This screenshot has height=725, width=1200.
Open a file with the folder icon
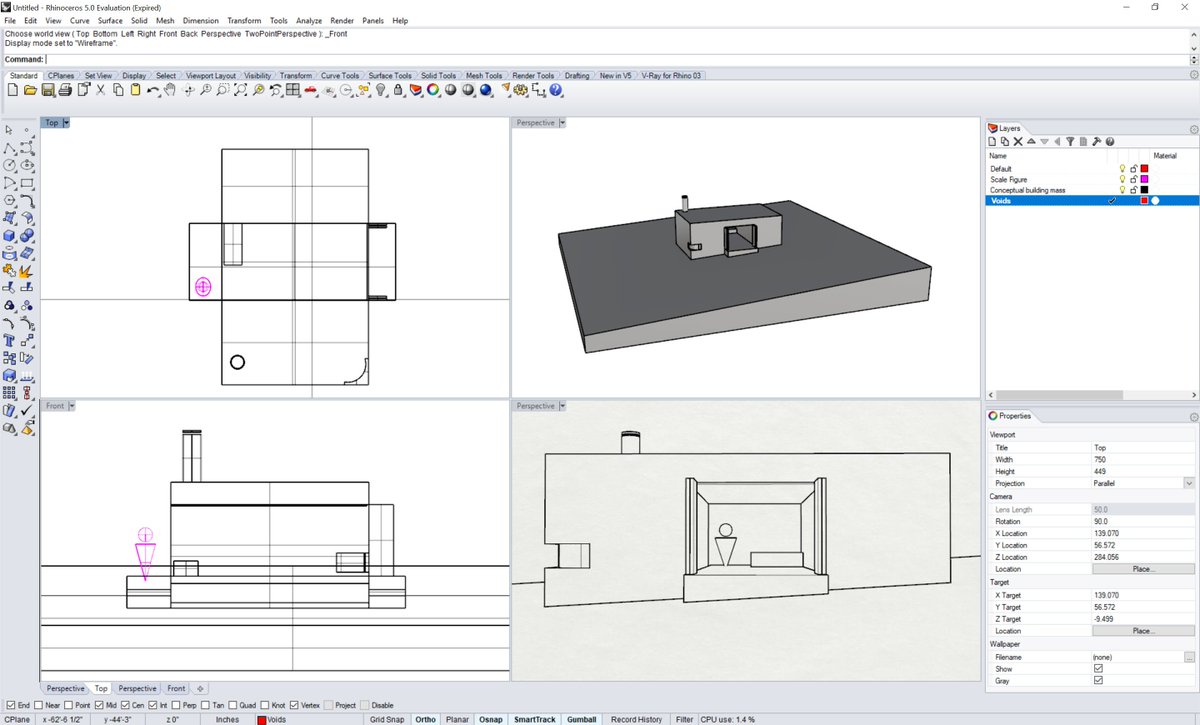point(30,90)
